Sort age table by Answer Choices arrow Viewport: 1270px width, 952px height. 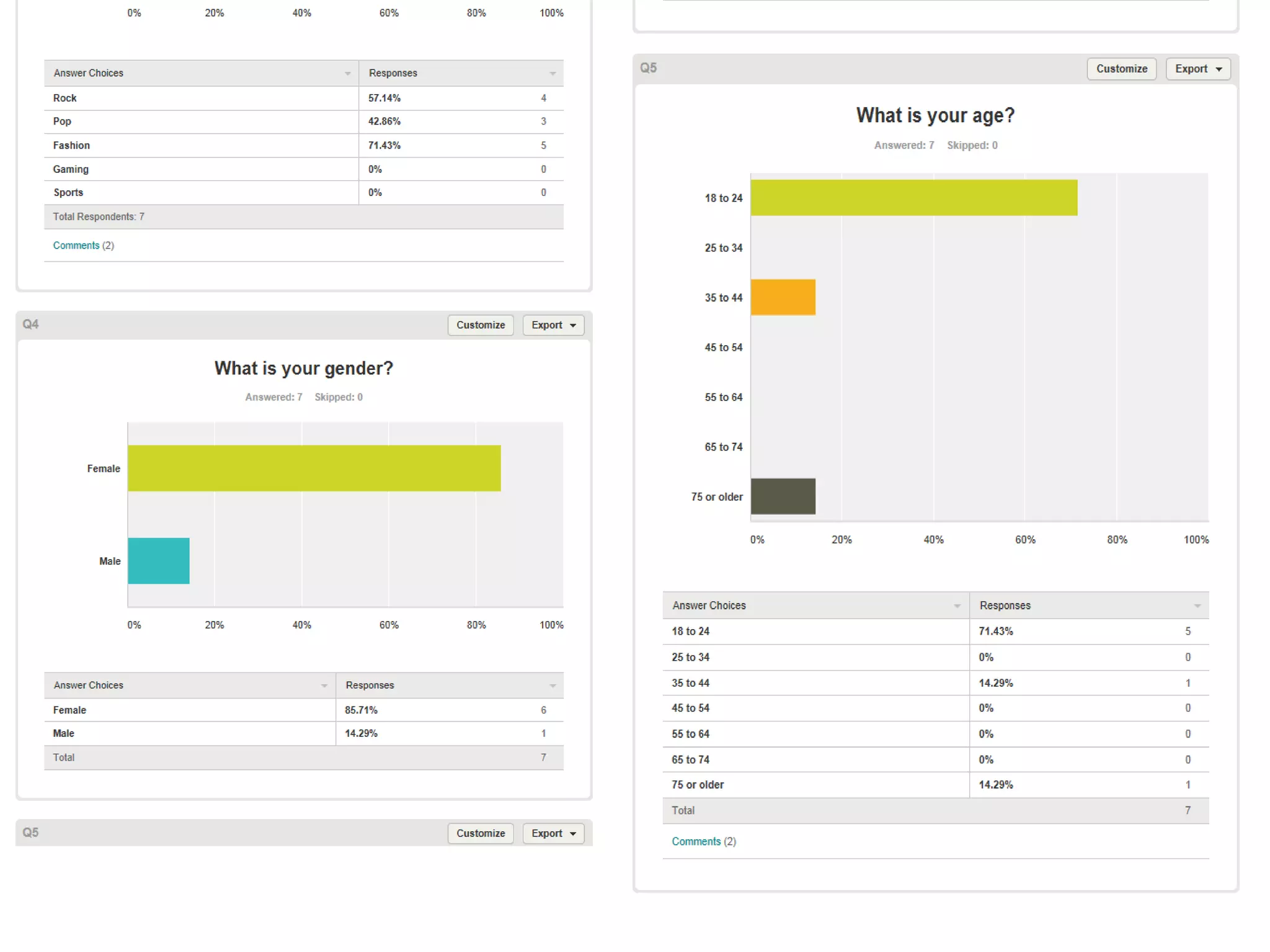coord(957,606)
